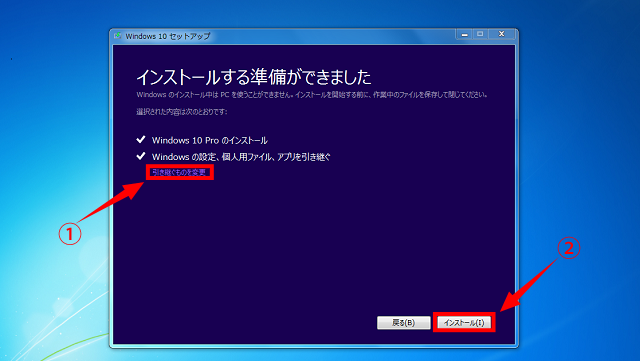Minimize the Windows 10 セットアップ window
Viewport: 640px width, 361px height.
pos(464,34)
